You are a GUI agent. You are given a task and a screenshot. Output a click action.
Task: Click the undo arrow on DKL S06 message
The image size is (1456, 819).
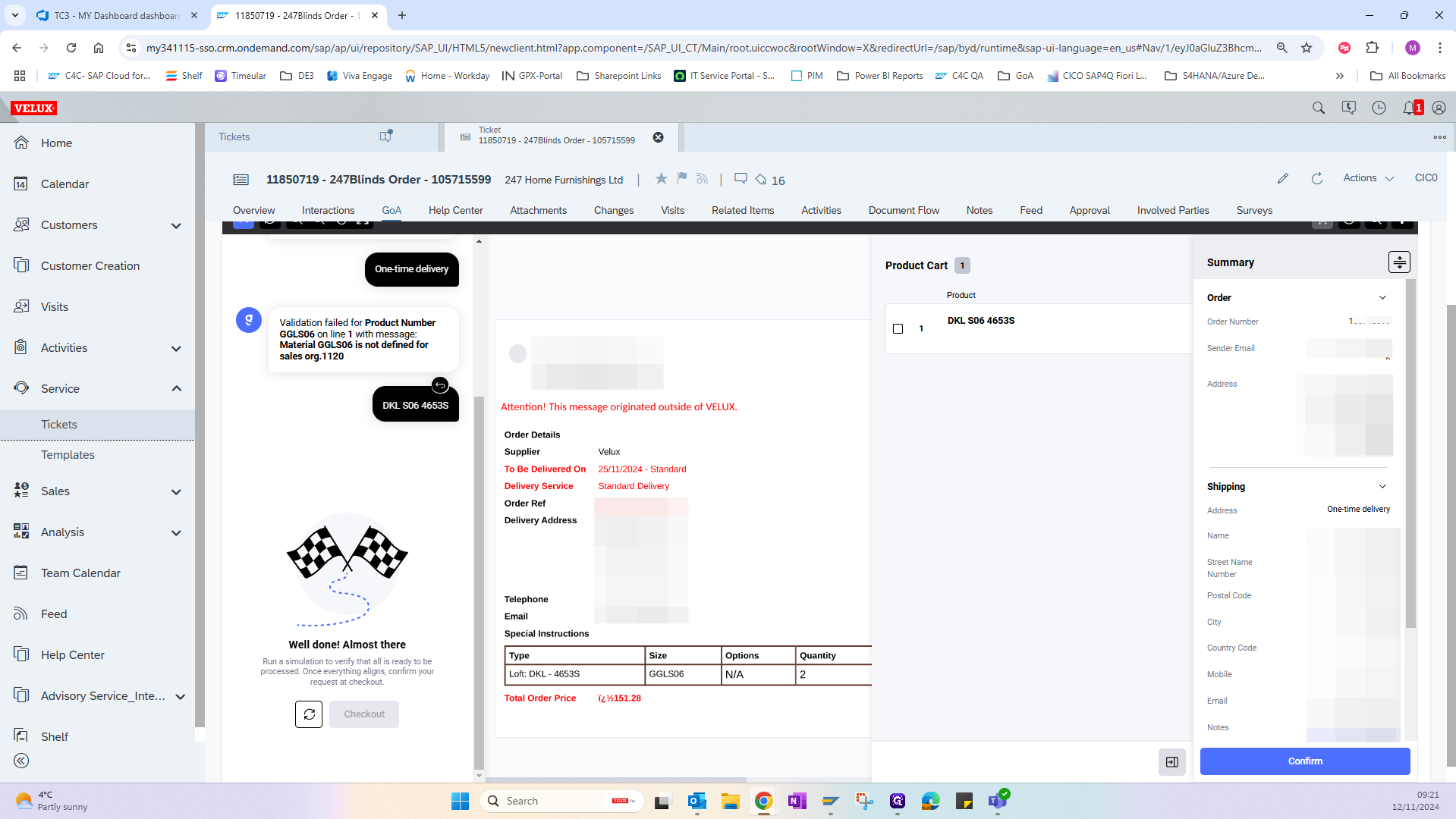pos(440,385)
